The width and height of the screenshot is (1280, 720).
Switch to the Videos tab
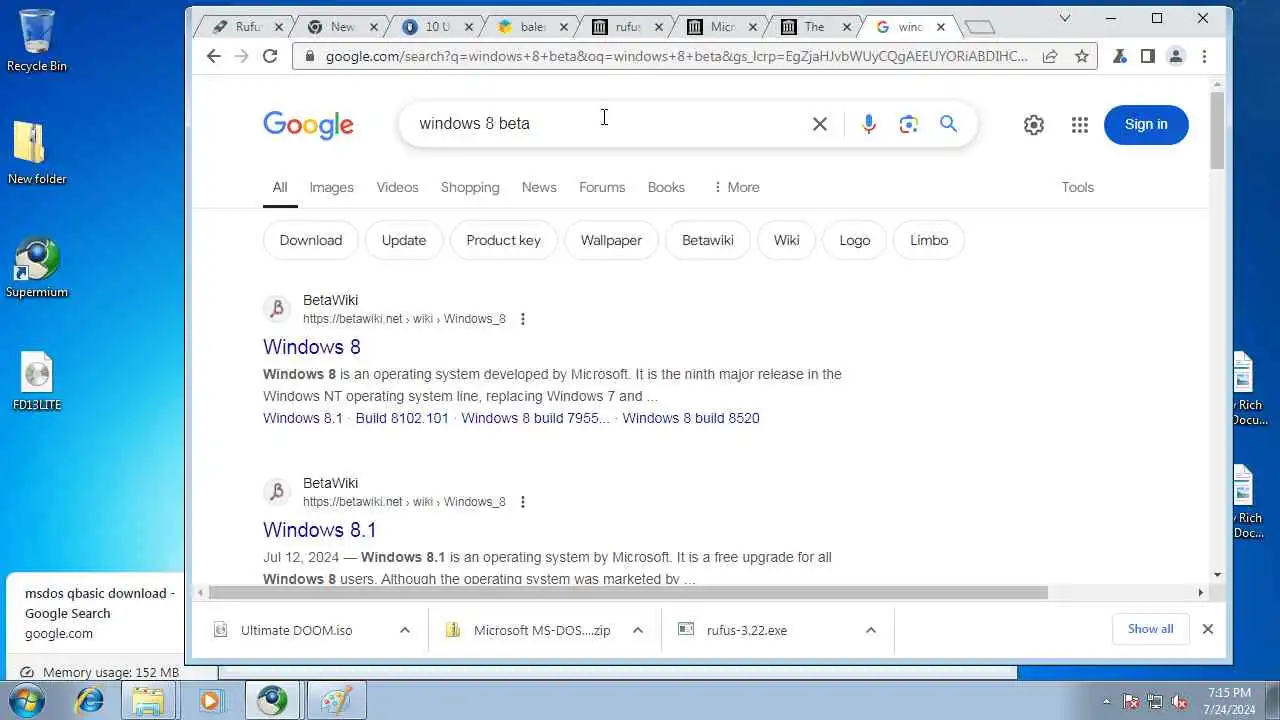point(397,187)
